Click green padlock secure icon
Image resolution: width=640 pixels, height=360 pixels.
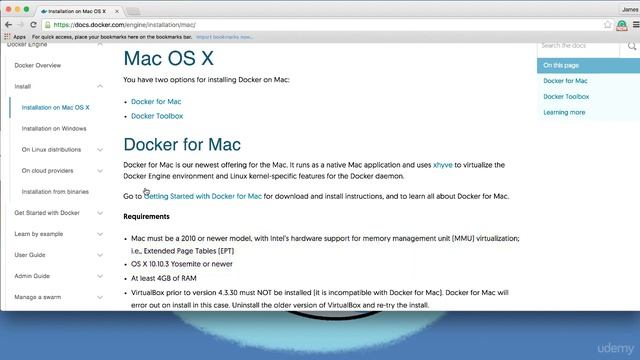tap(47, 25)
